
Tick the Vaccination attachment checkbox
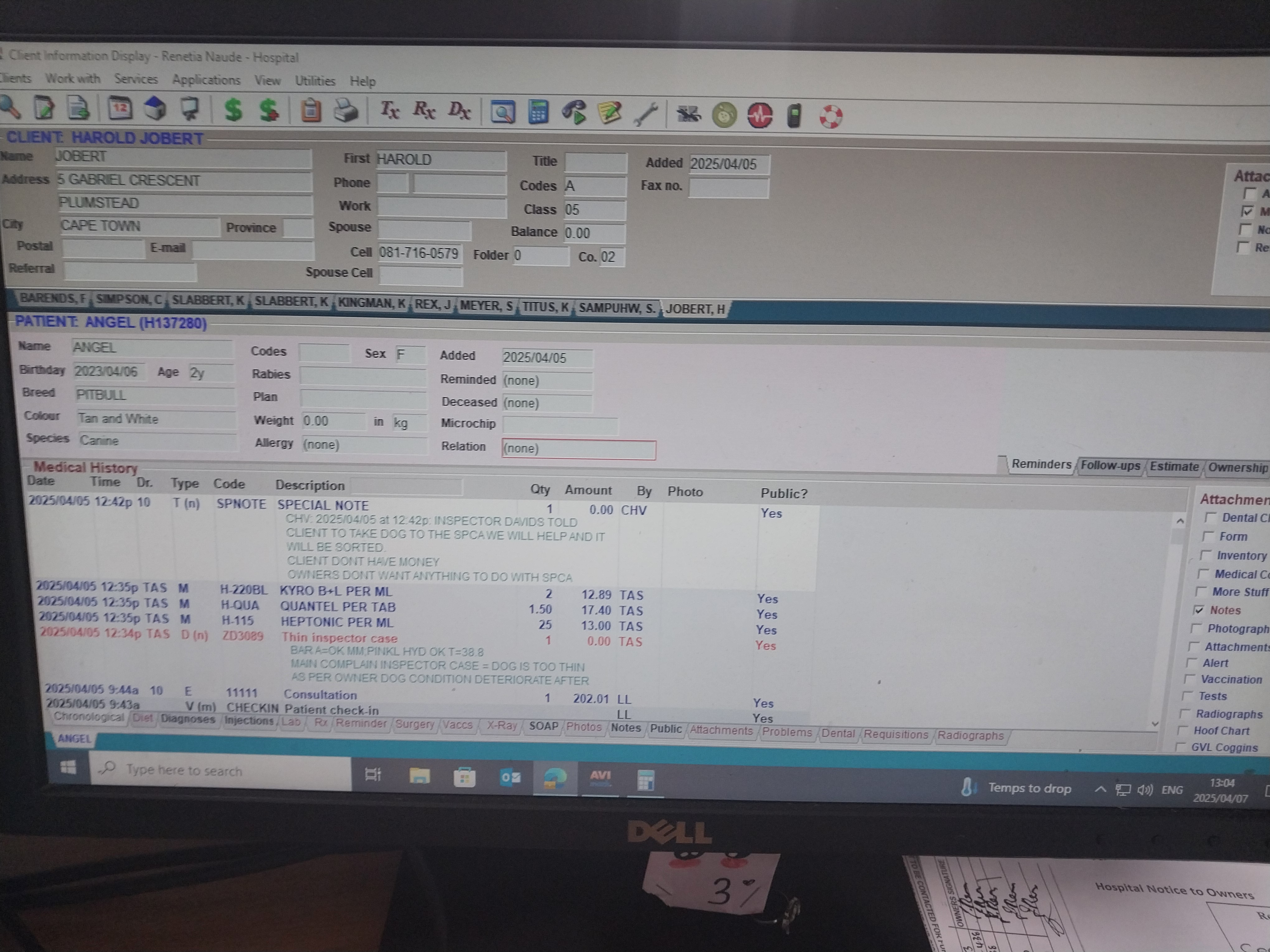click(1190, 679)
